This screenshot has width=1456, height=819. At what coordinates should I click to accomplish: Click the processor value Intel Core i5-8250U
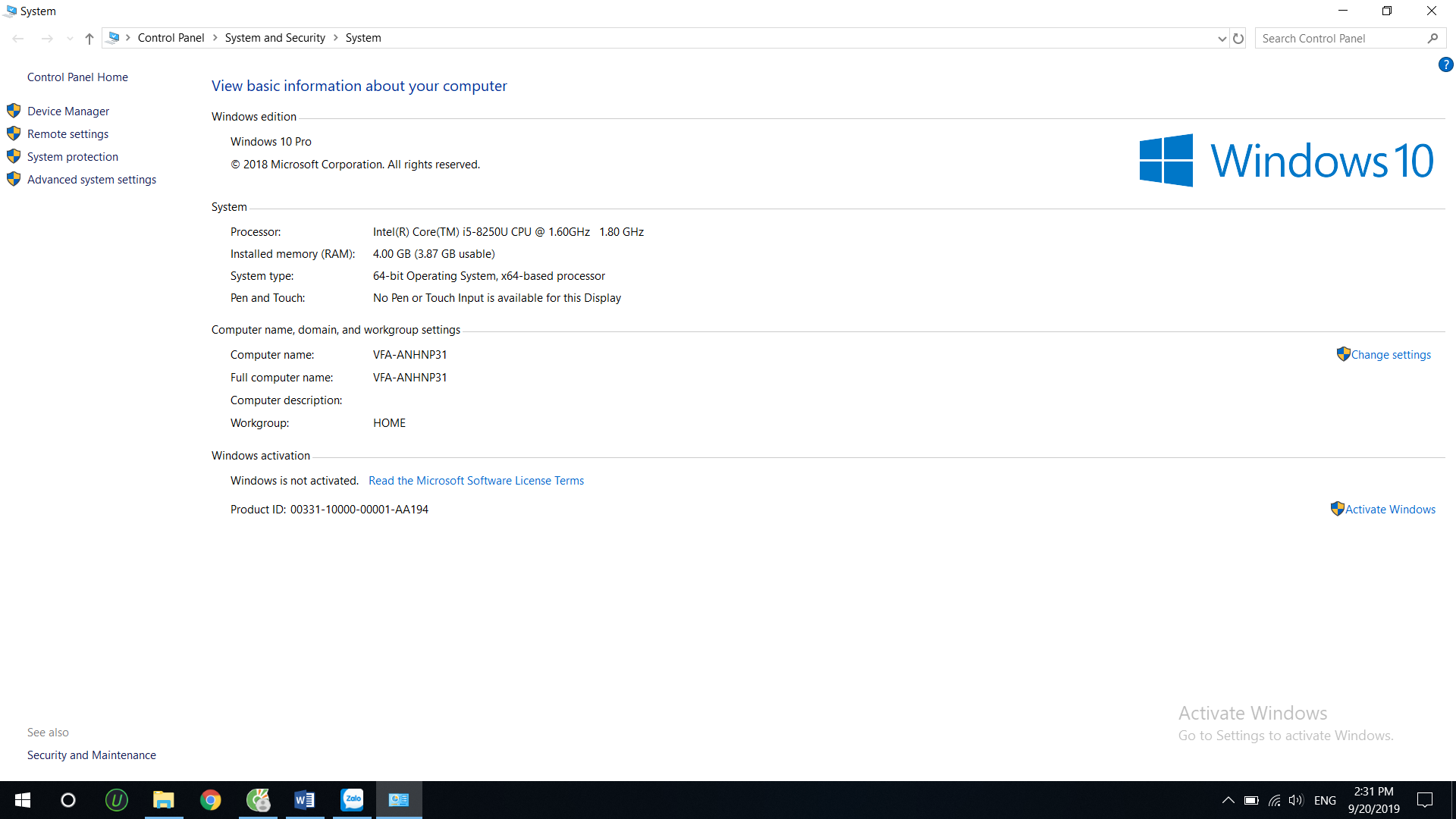pyautogui.click(x=508, y=232)
